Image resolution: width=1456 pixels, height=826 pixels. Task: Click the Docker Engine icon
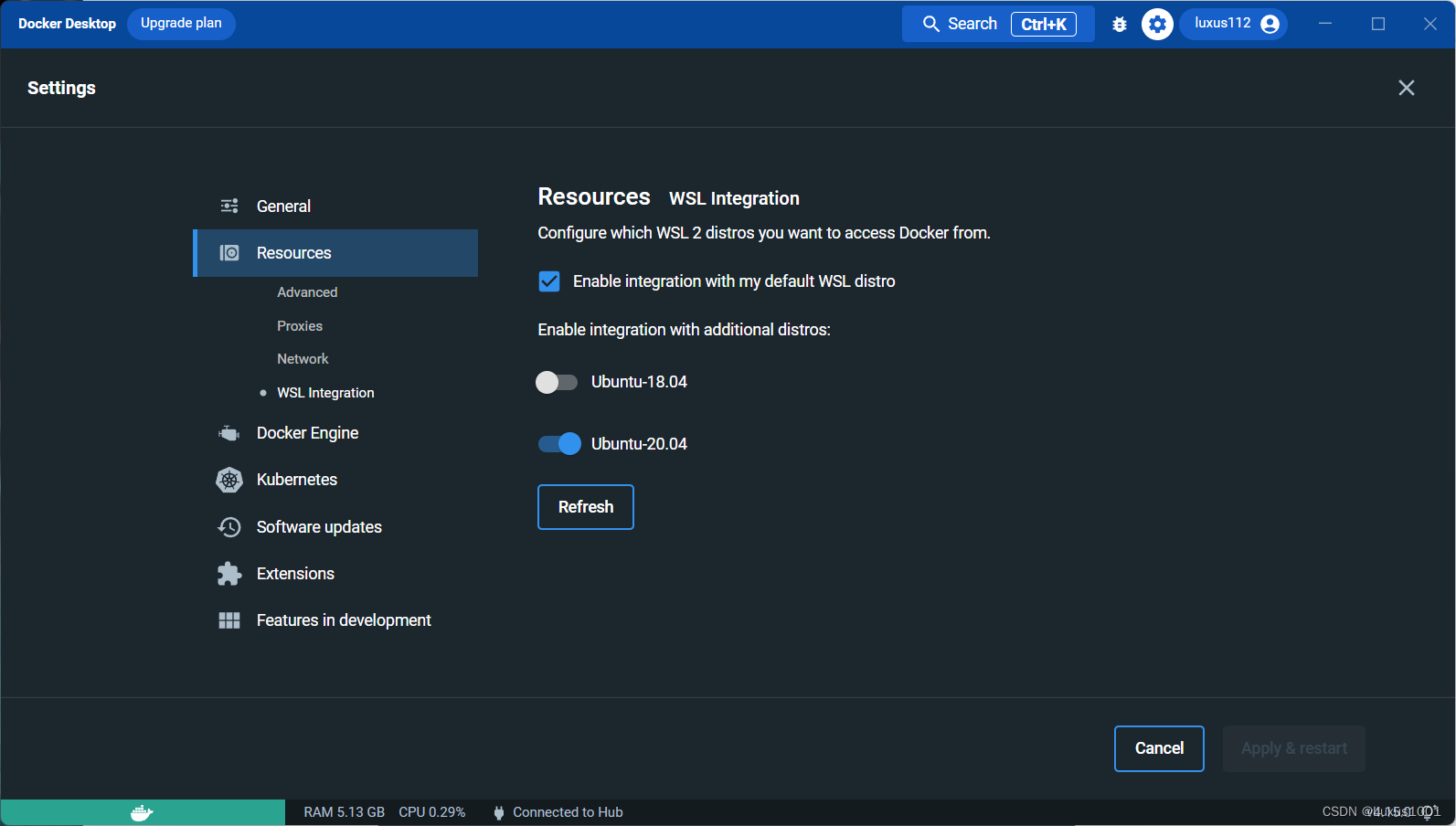(229, 433)
